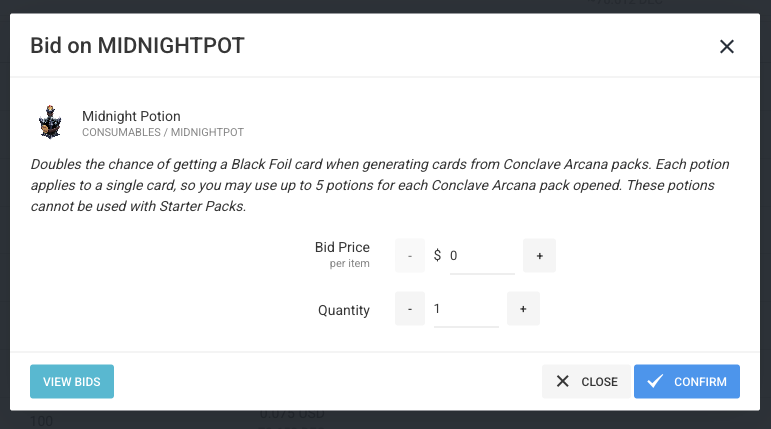Increase the Quantity with plus button

[523, 309]
